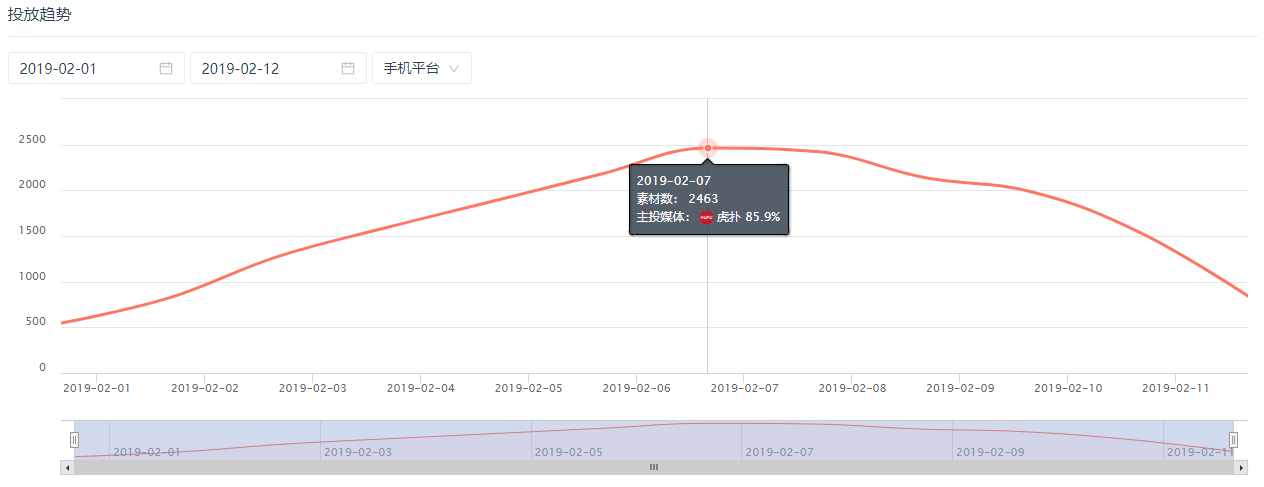The height and width of the screenshot is (487, 1264).
Task: Open calendar icon for start date 2019-02-01
Action: pyautogui.click(x=166, y=68)
